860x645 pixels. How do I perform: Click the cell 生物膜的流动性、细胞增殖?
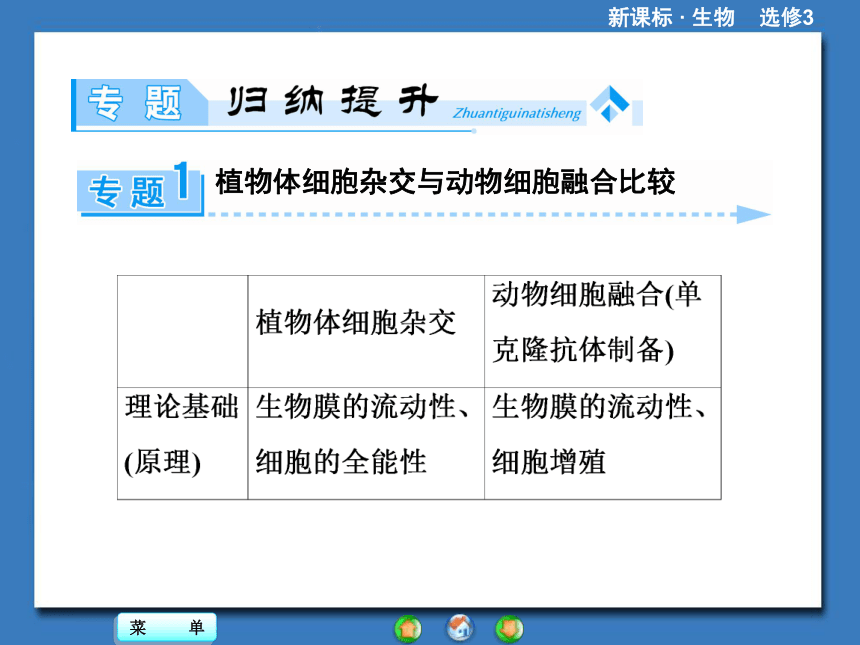(602, 443)
